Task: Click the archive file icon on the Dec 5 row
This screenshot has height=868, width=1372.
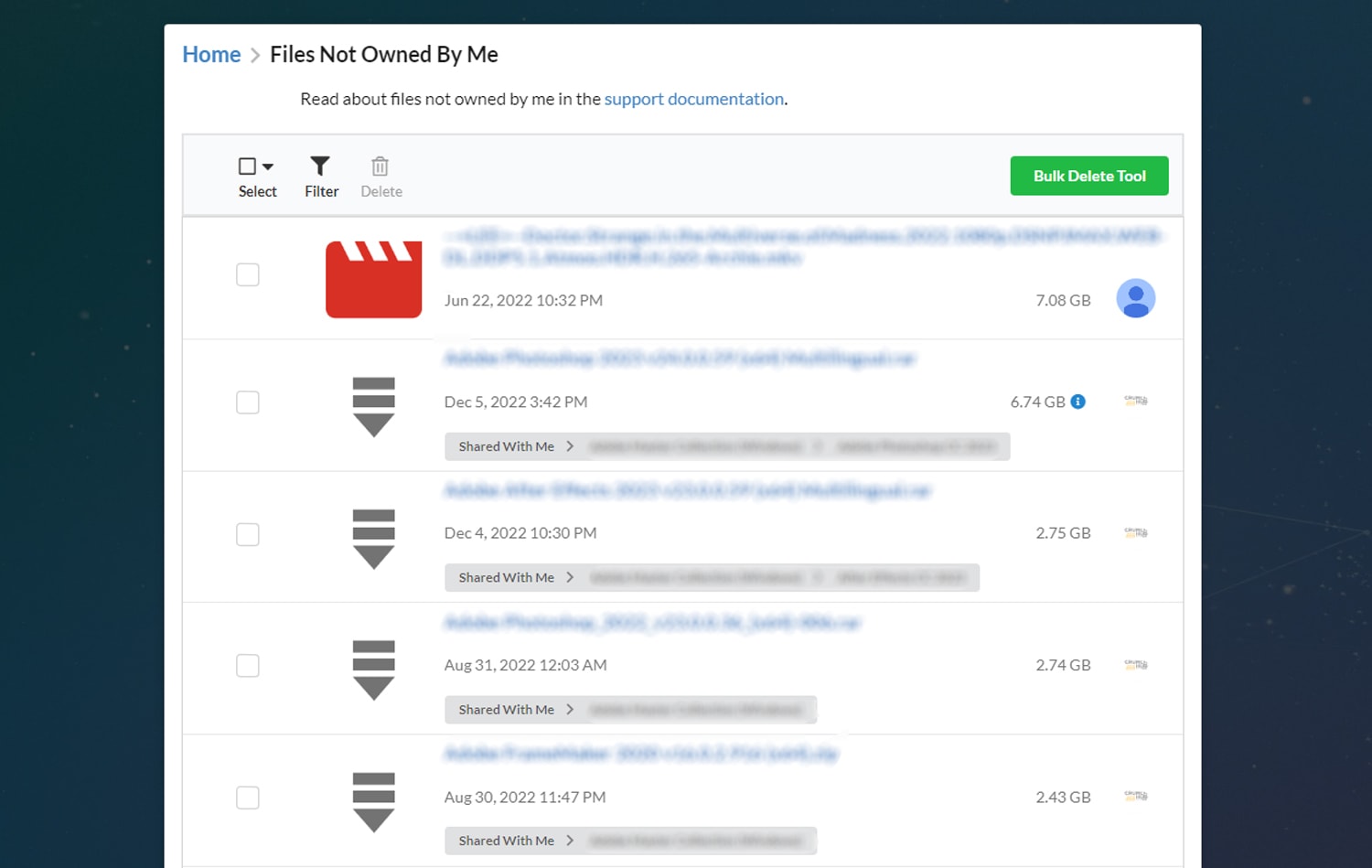Action: [373, 405]
